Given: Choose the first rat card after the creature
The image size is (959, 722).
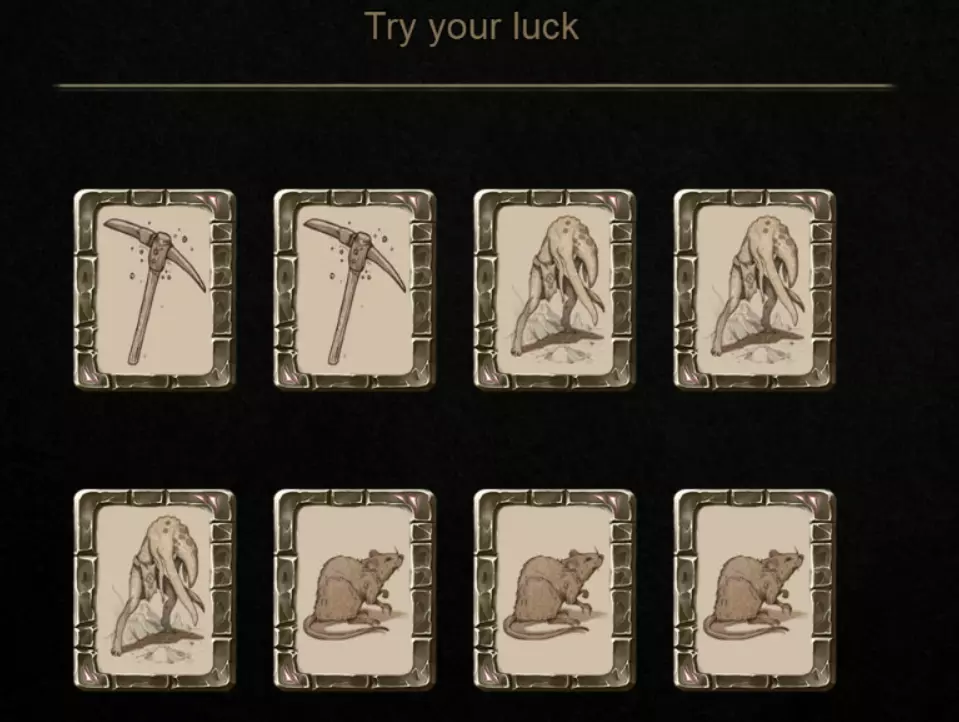Looking at the screenshot, I should 354,590.
